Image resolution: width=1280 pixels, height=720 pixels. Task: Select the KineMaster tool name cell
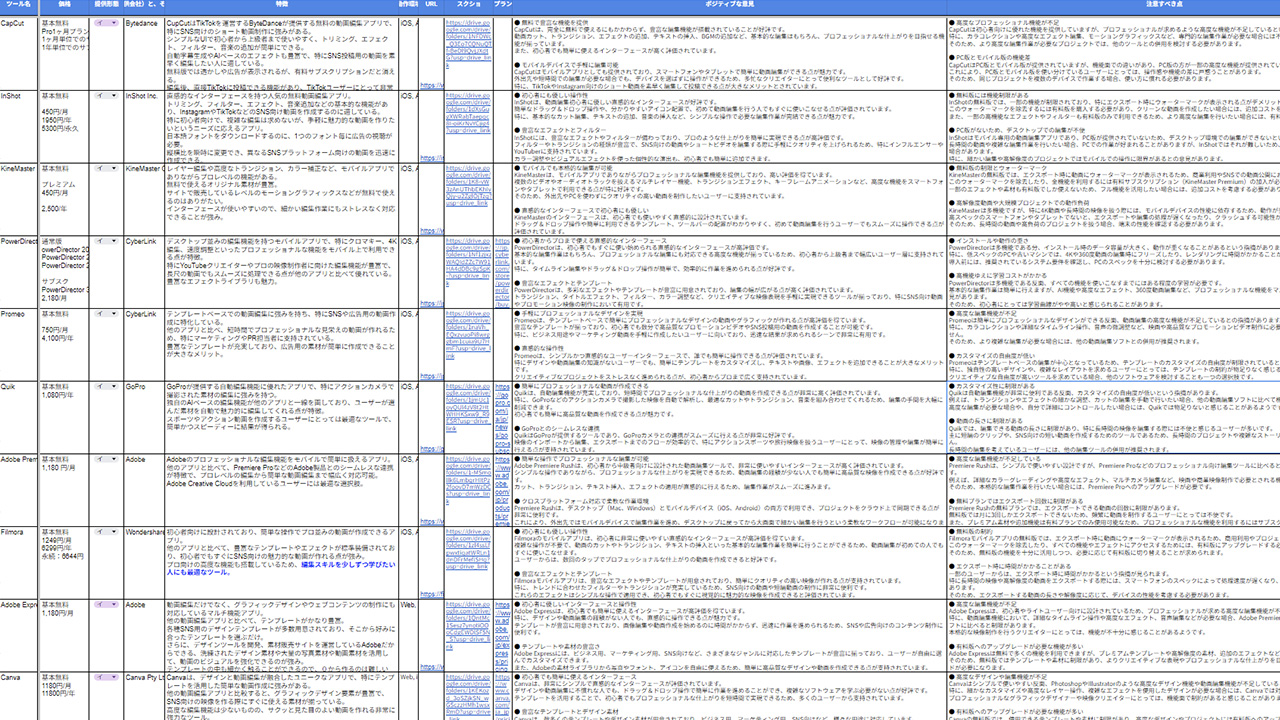tap(19, 198)
